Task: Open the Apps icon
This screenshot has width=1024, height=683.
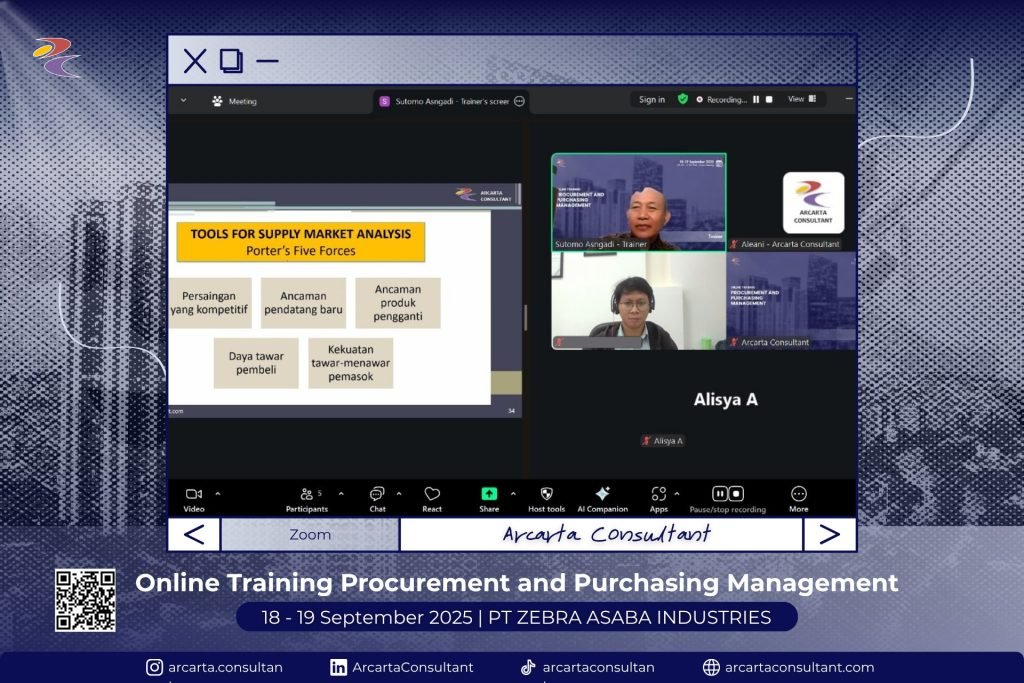Action: (658, 494)
